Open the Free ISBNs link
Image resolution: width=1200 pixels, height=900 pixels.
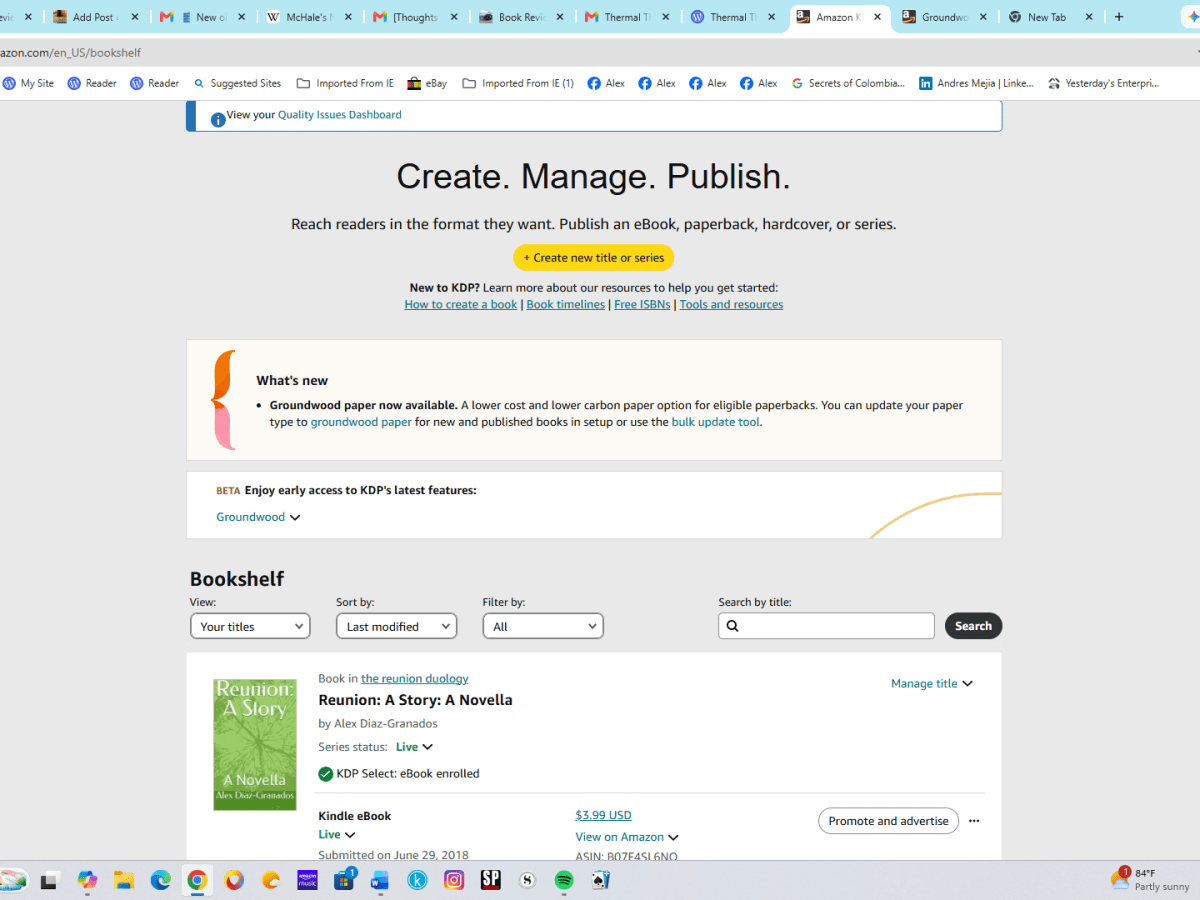pos(642,305)
